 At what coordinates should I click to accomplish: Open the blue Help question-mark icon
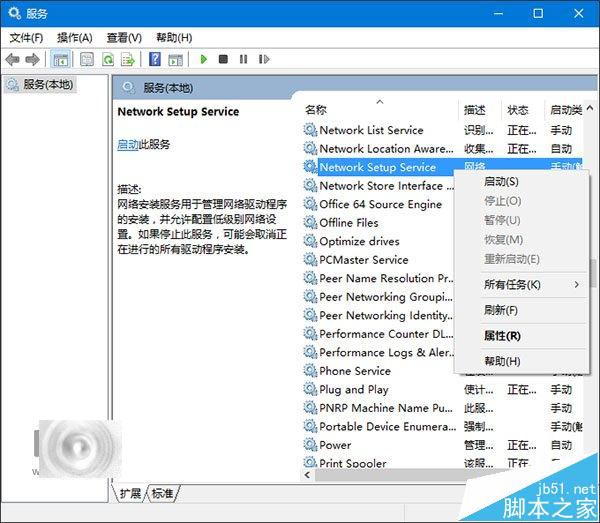[x=155, y=59]
